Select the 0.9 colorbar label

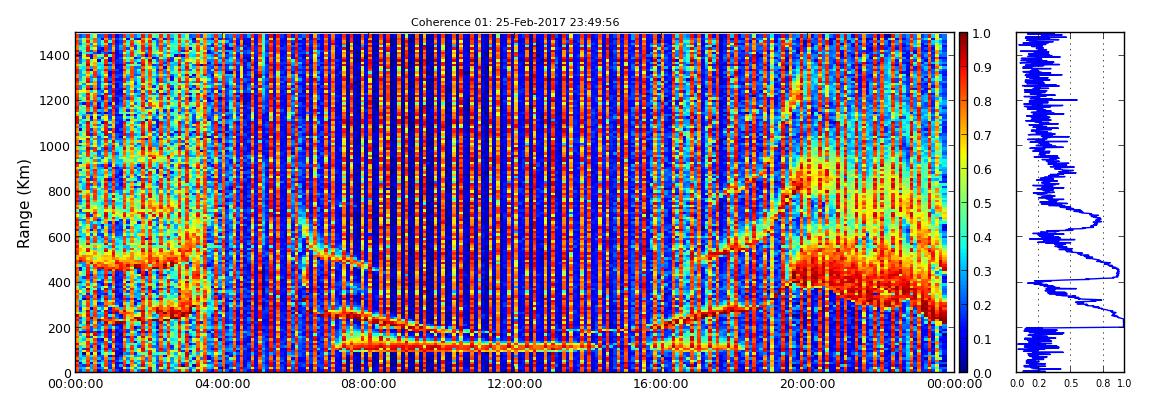983,67
